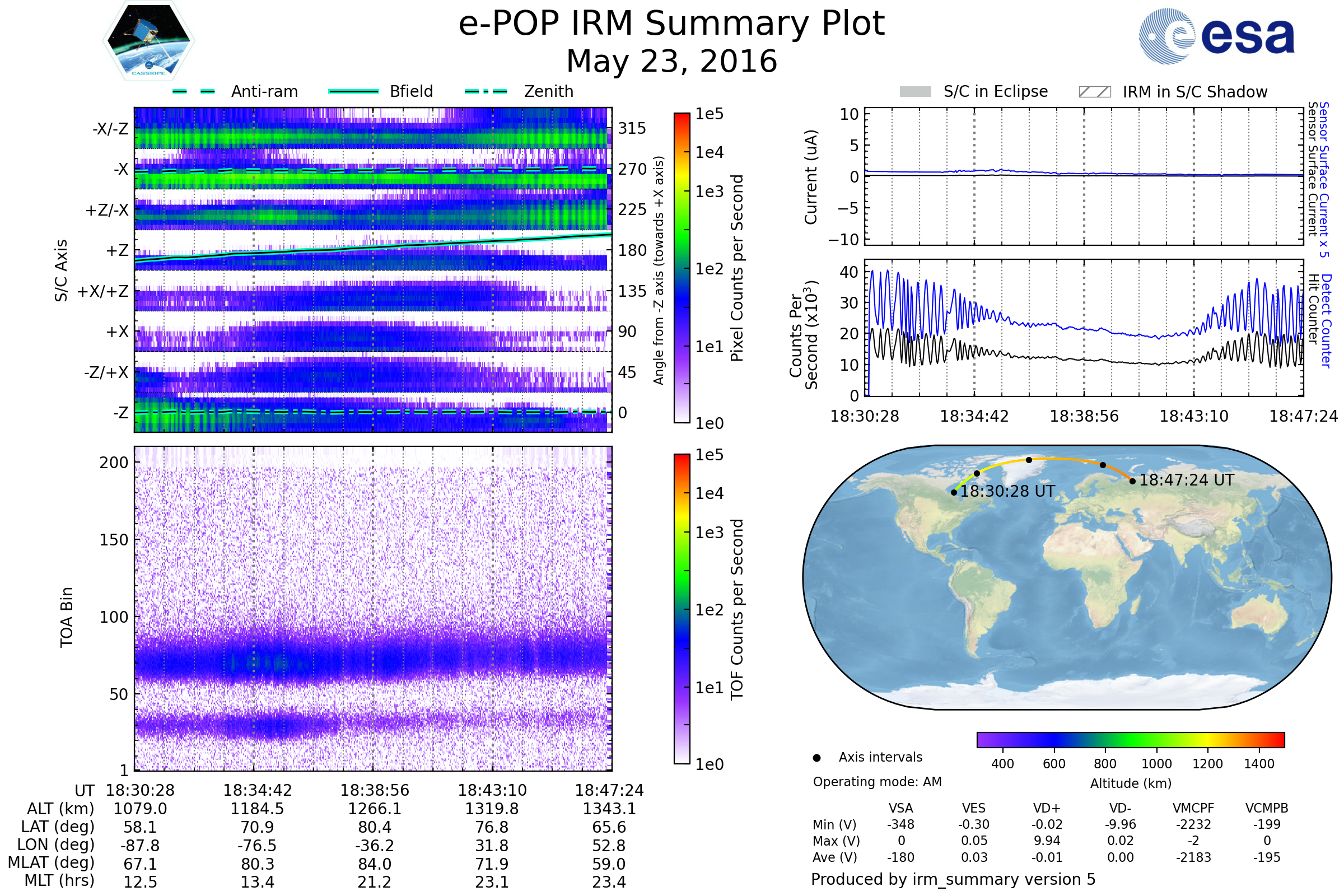The image size is (1344, 896).
Task: Click the Pixel Counts per Second colorbar
Action: tap(682, 268)
